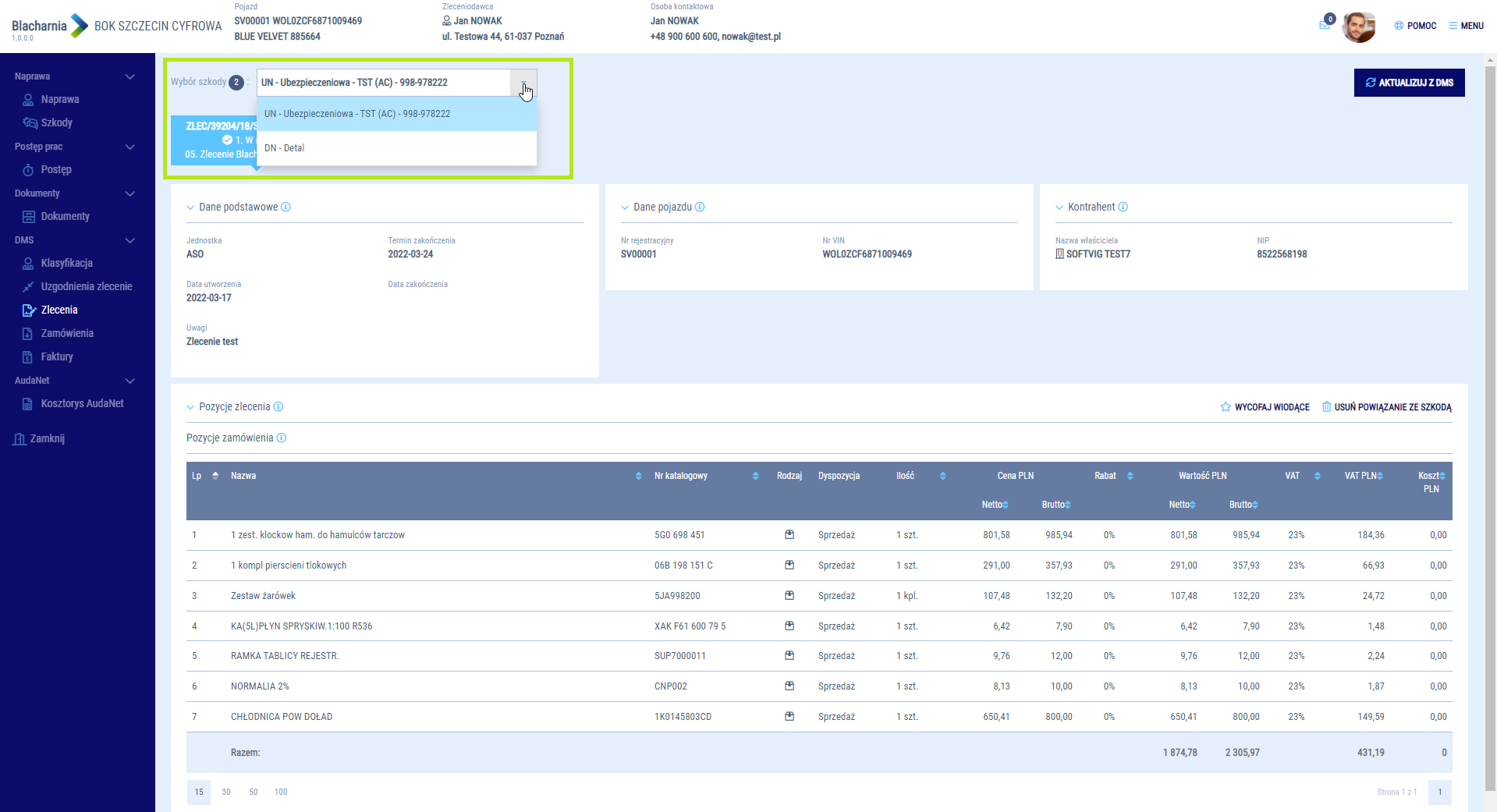The height and width of the screenshot is (812, 1497).
Task: Open the Pomoc help link
Action: pos(1415,26)
